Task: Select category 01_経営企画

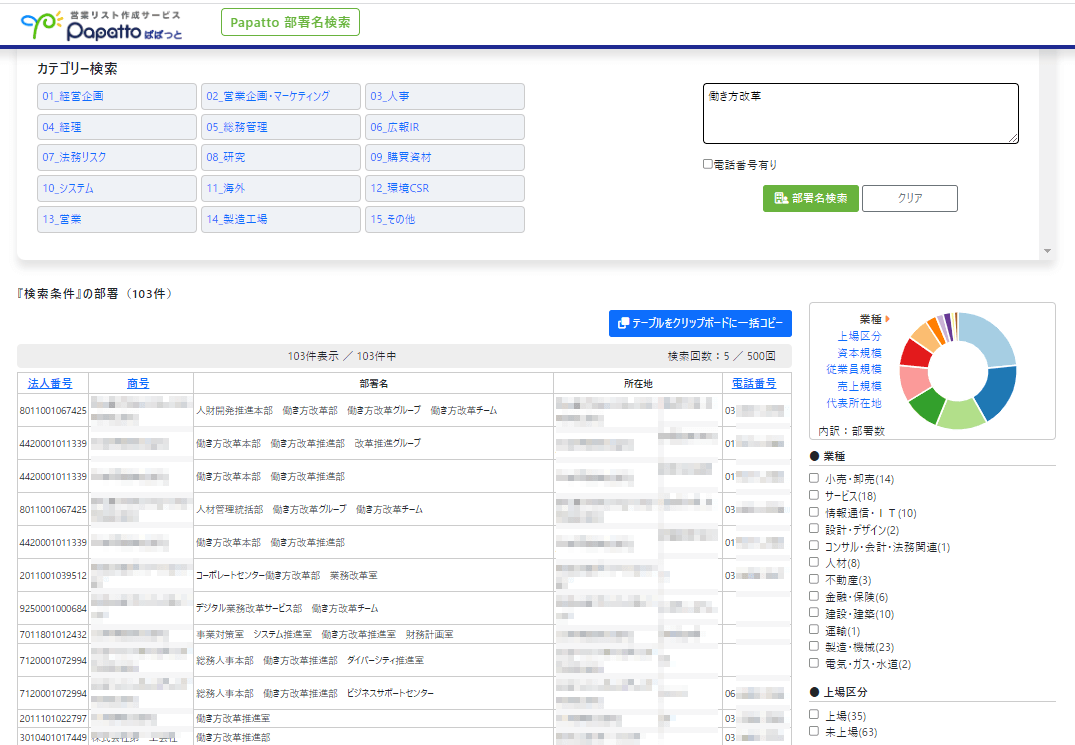Action: [x=117, y=96]
